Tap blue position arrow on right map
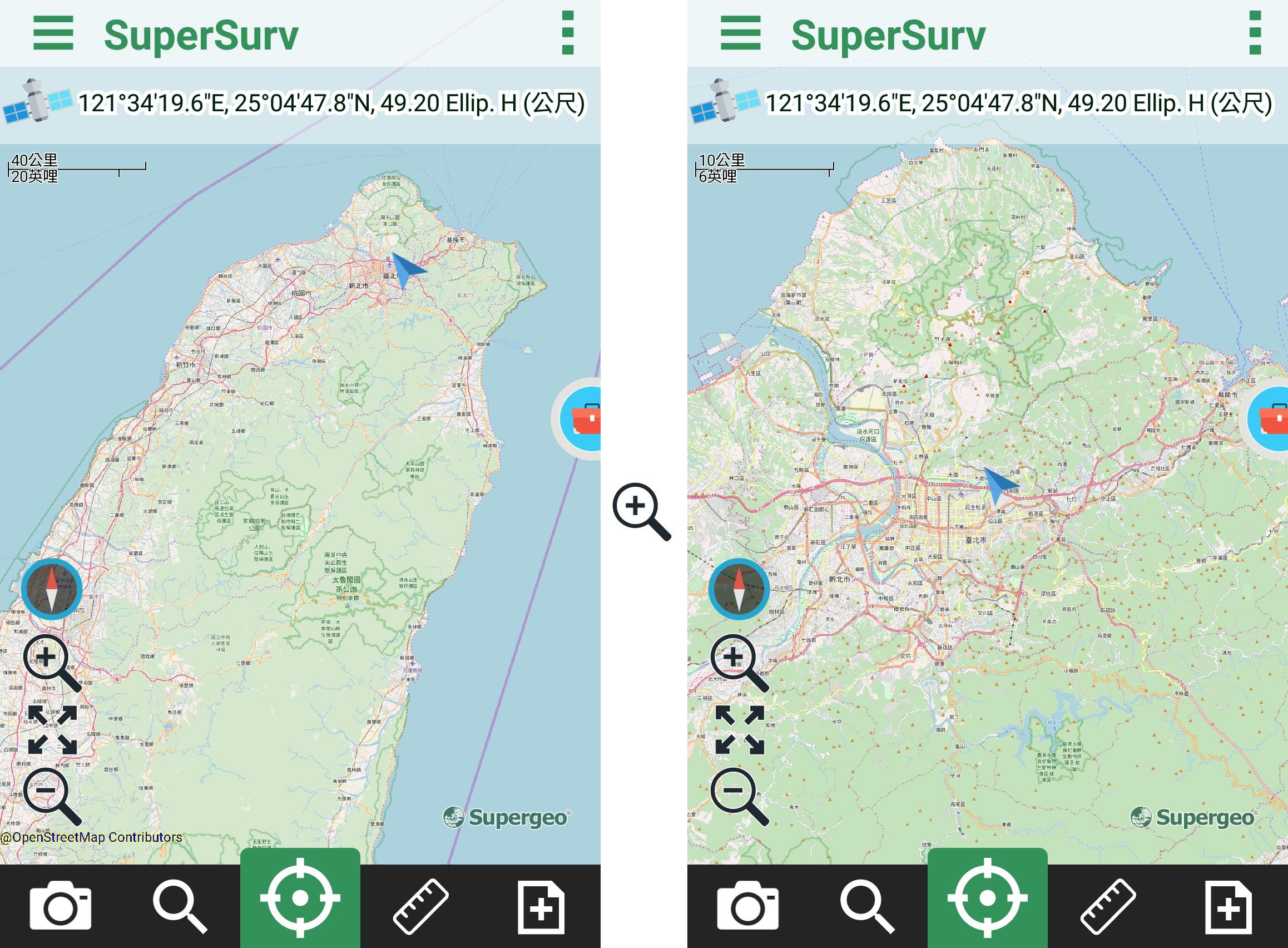The width and height of the screenshot is (1288, 948). coord(1001,486)
